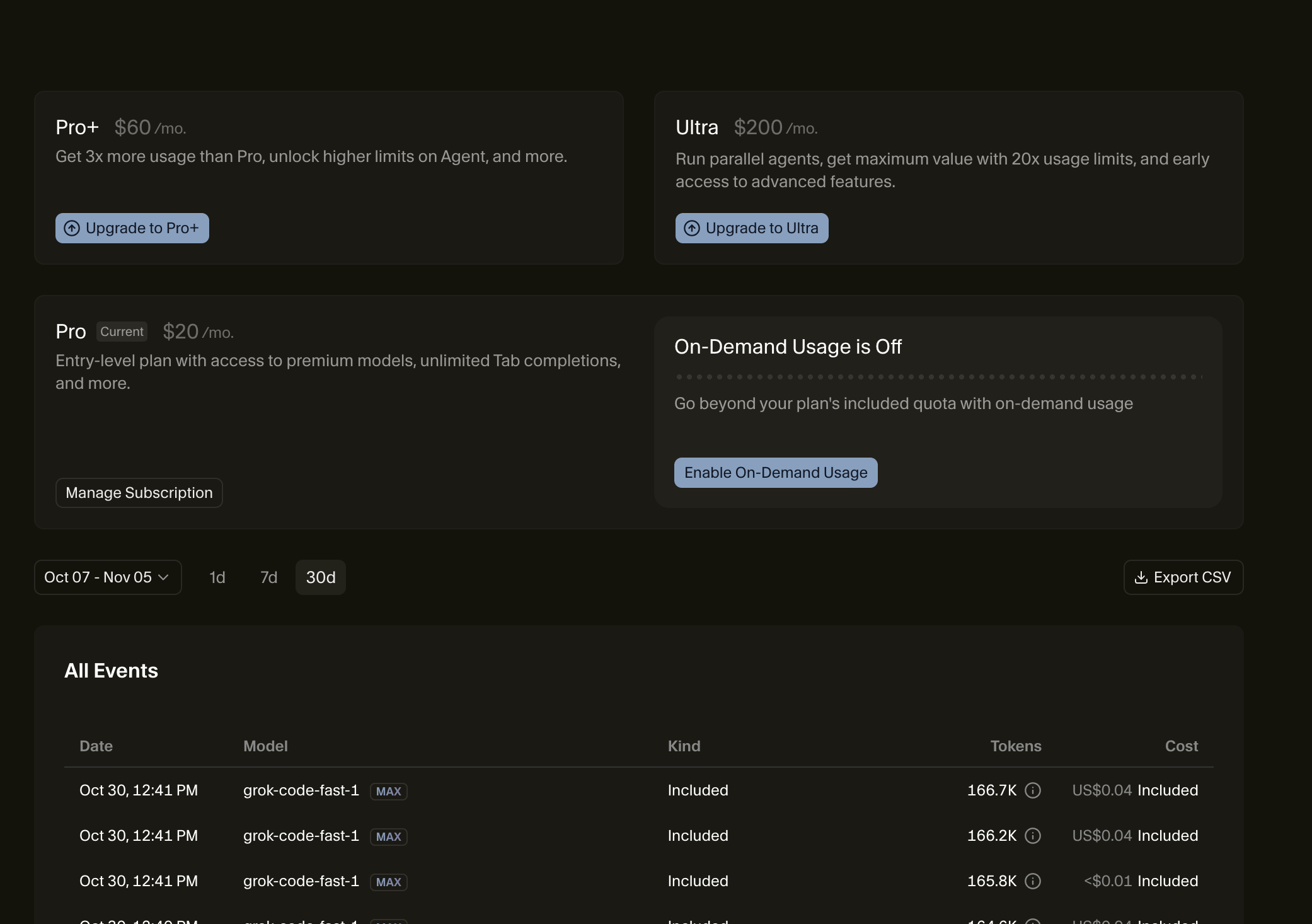Select the 1d time range tab

click(217, 577)
